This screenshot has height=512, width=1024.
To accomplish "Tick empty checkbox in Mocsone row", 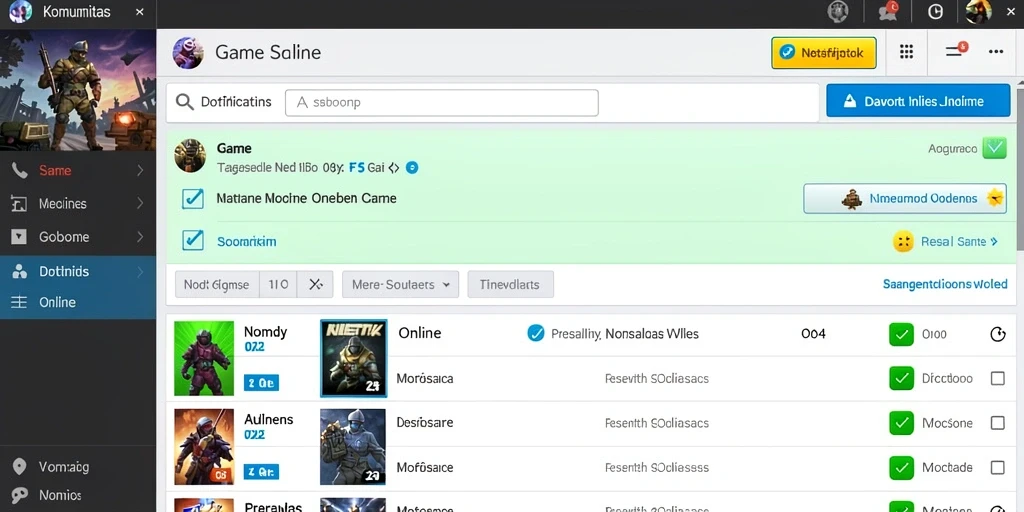I will pos(998,423).
